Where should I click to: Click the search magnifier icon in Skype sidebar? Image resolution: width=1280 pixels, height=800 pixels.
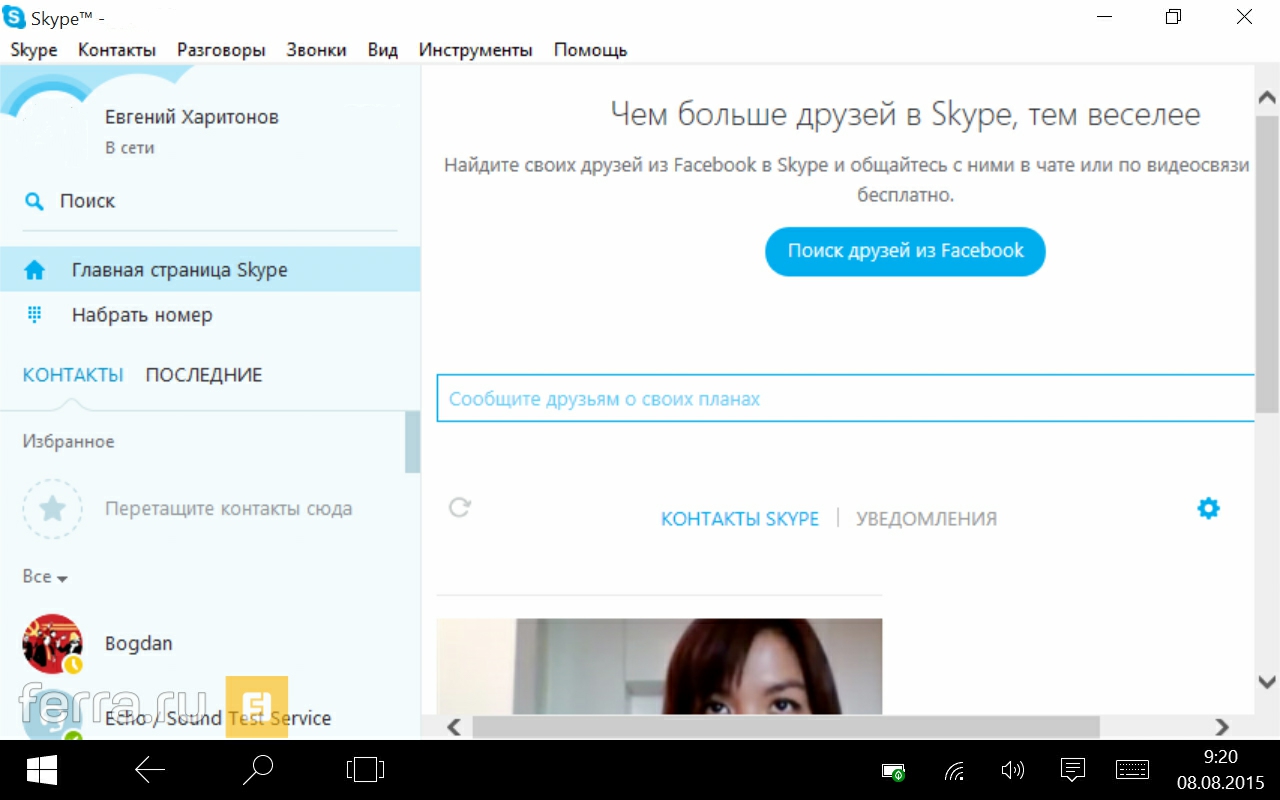point(34,202)
